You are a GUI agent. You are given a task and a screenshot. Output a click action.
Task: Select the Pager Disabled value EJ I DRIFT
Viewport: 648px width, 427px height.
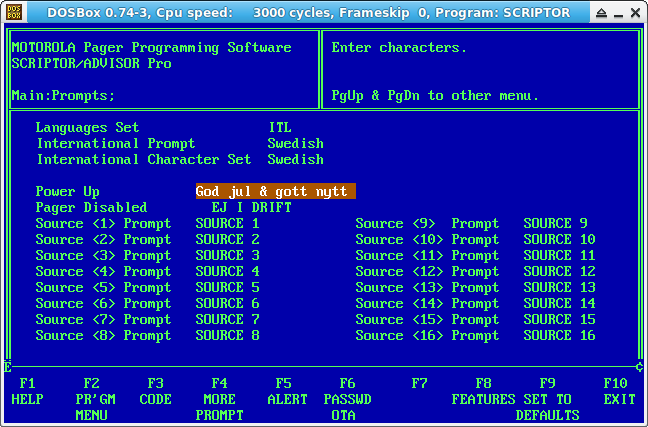tap(251, 207)
